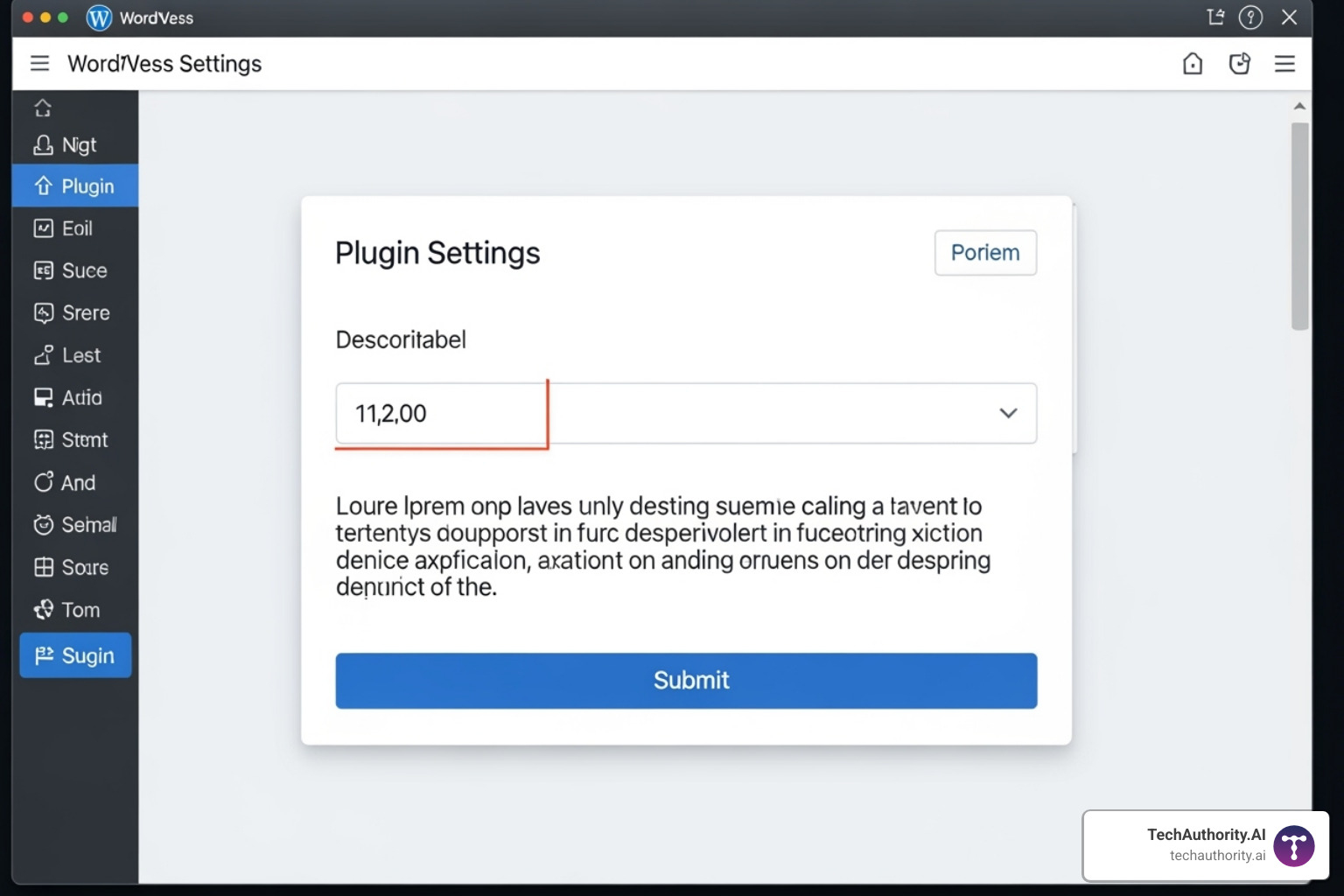Click the And refresh icon in sidebar

(74, 482)
